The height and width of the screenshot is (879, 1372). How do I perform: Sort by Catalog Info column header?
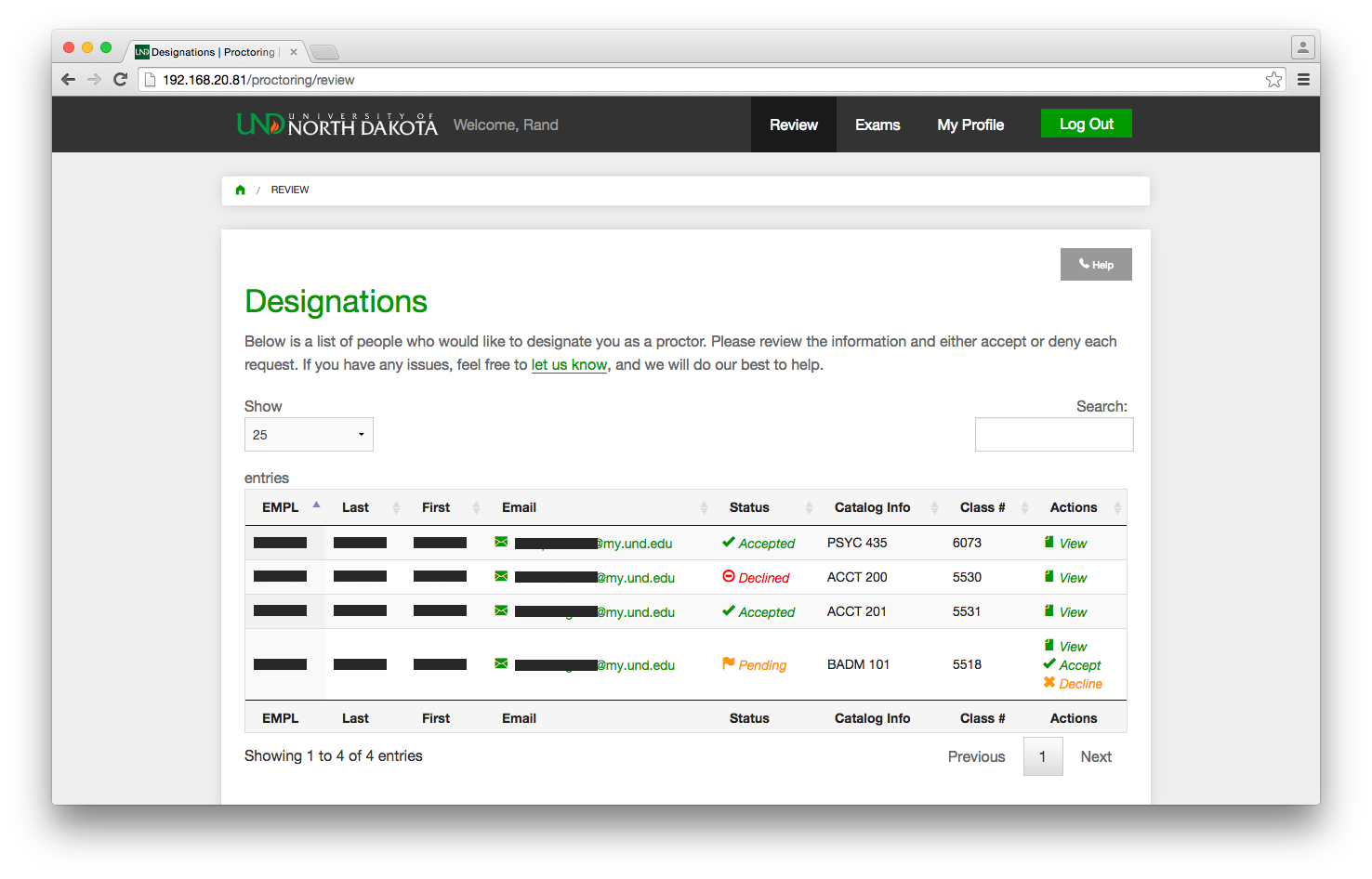[880, 507]
